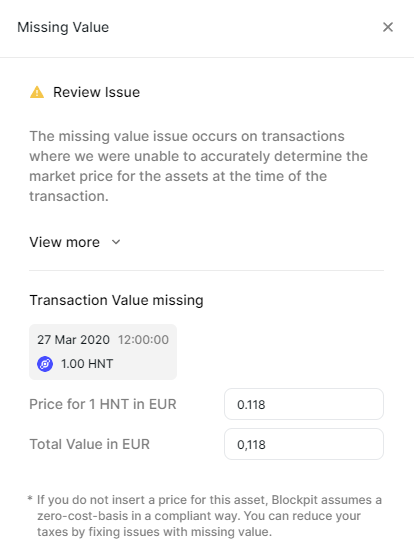Screen dimensions: 414x550
Task: Expand the View more chevron arrow
Action: (x=116, y=242)
